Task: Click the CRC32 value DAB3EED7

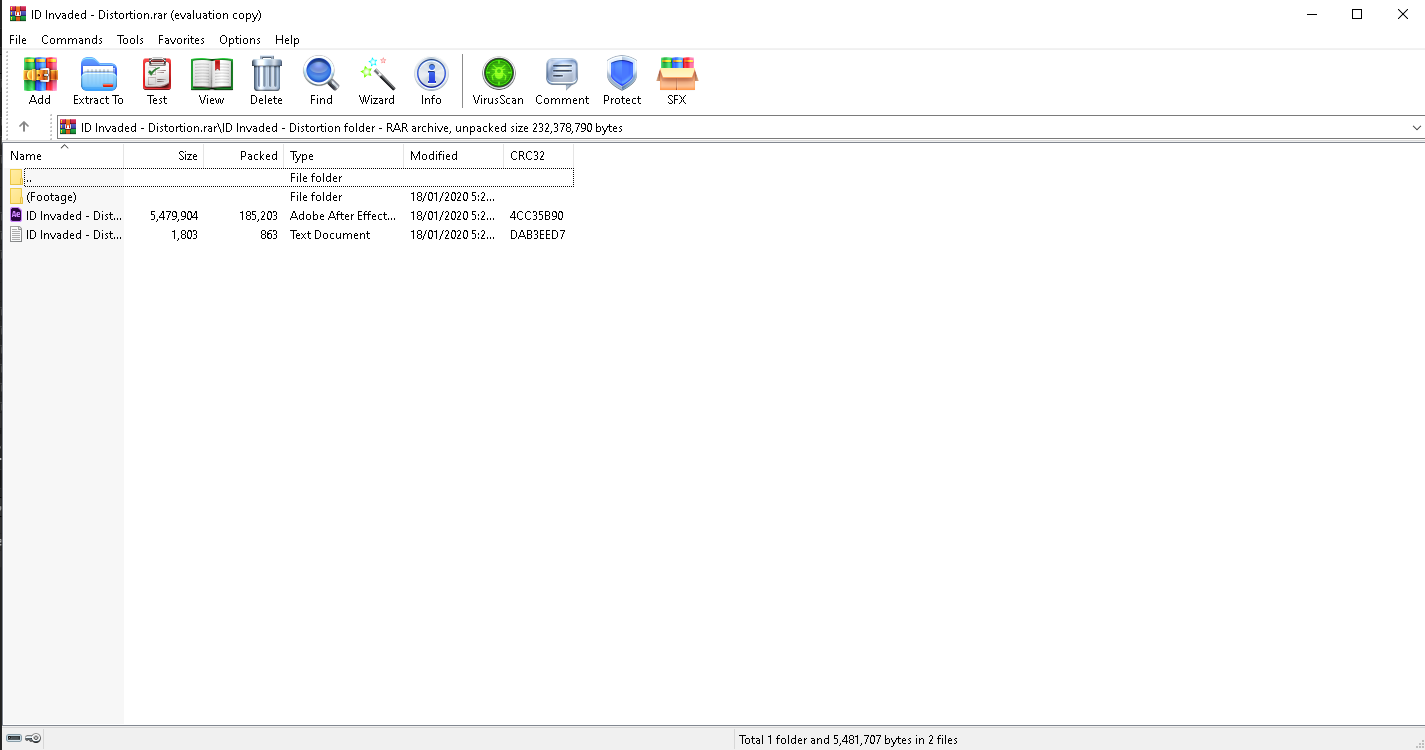Action: pos(538,235)
